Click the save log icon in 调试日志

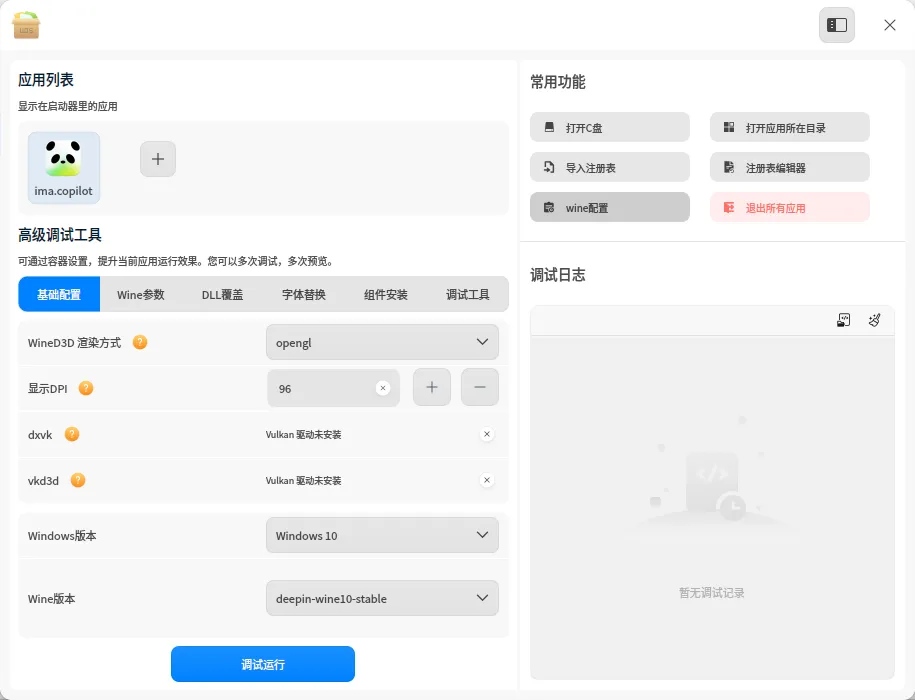click(x=844, y=320)
